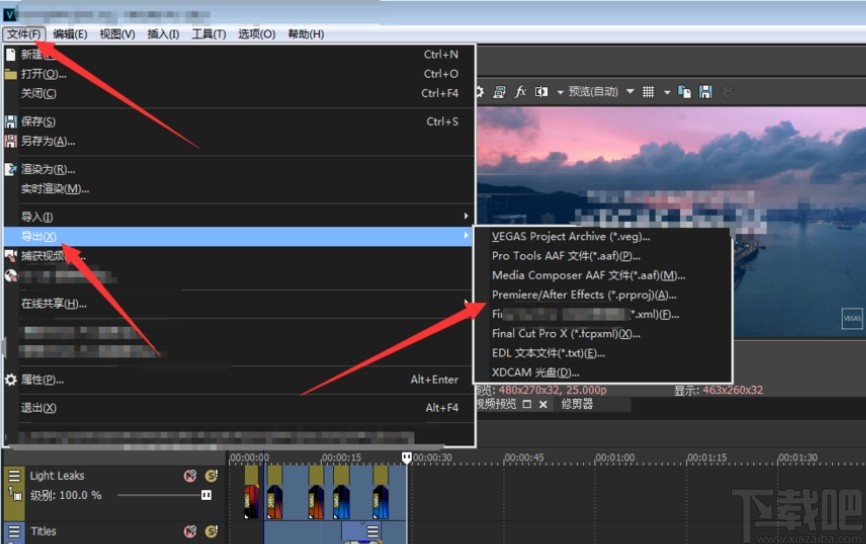Click the 级别: 100.0 % value
The height and width of the screenshot is (544, 866).
pyautogui.click(x=66, y=495)
